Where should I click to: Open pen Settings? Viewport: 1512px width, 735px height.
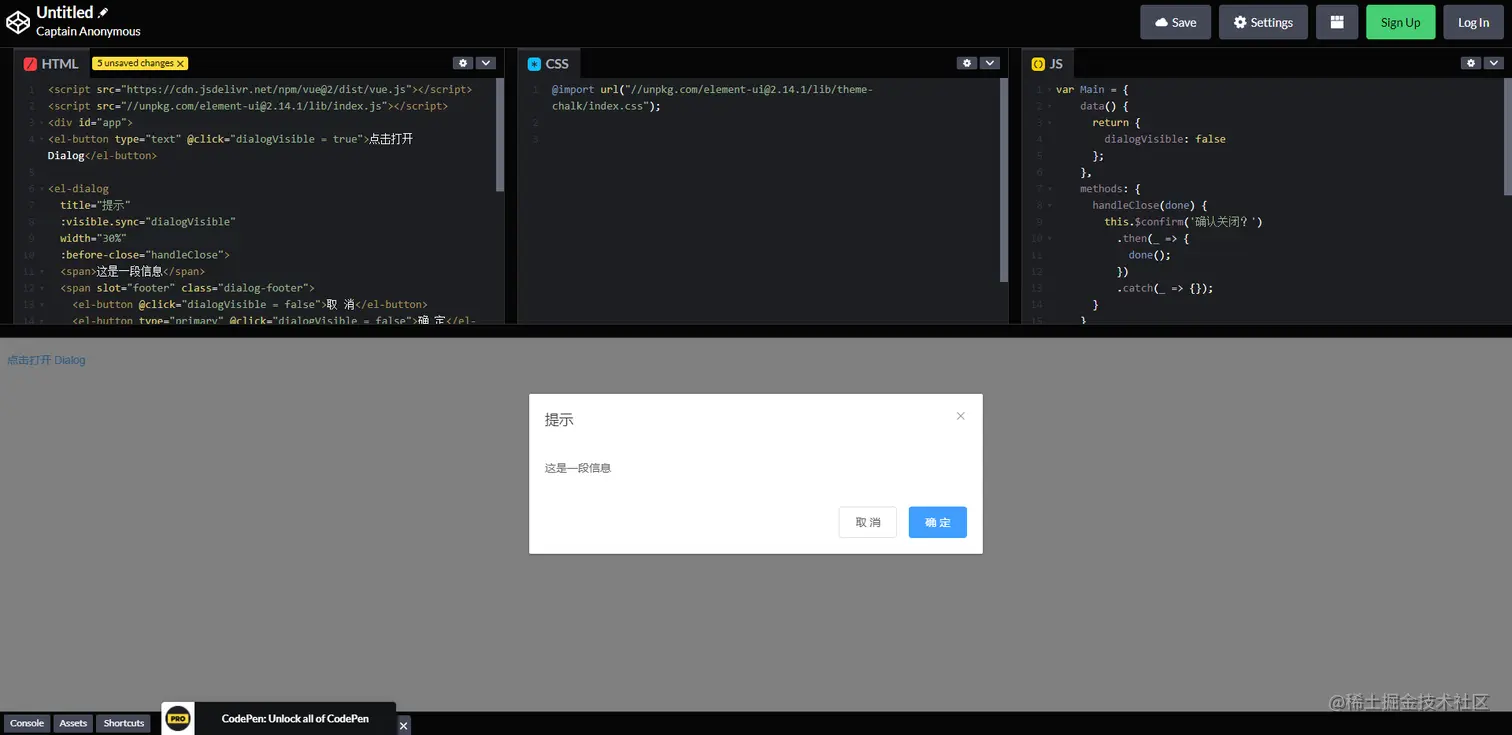[x=1263, y=22]
